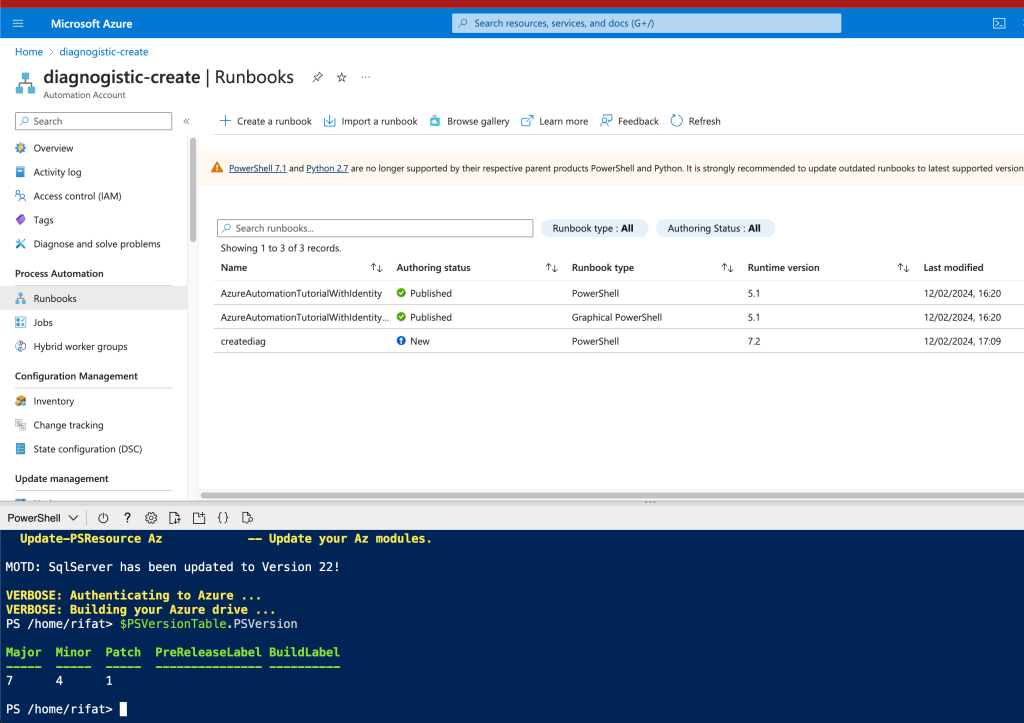Image resolution: width=1024 pixels, height=723 pixels.
Task: Click the Published status of first runbook
Action: [x=424, y=293]
